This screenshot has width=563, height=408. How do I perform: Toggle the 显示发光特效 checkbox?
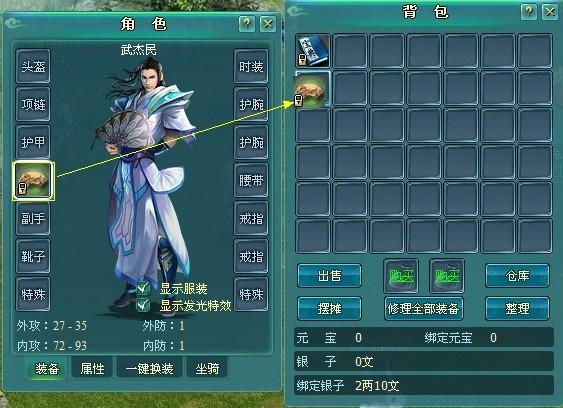tap(143, 305)
